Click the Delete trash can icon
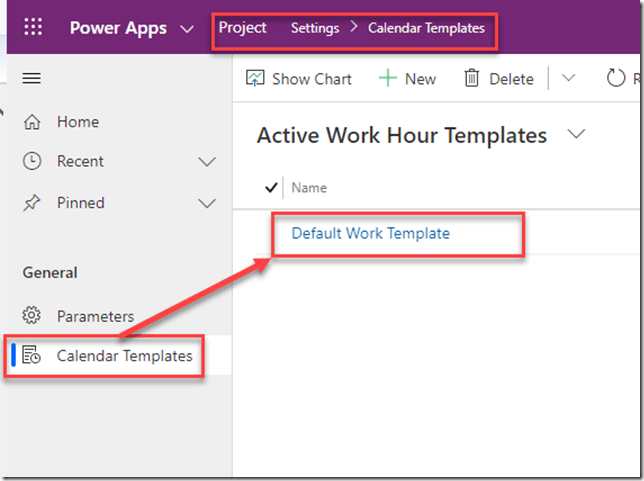The width and height of the screenshot is (644, 481). [x=472, y=79]
